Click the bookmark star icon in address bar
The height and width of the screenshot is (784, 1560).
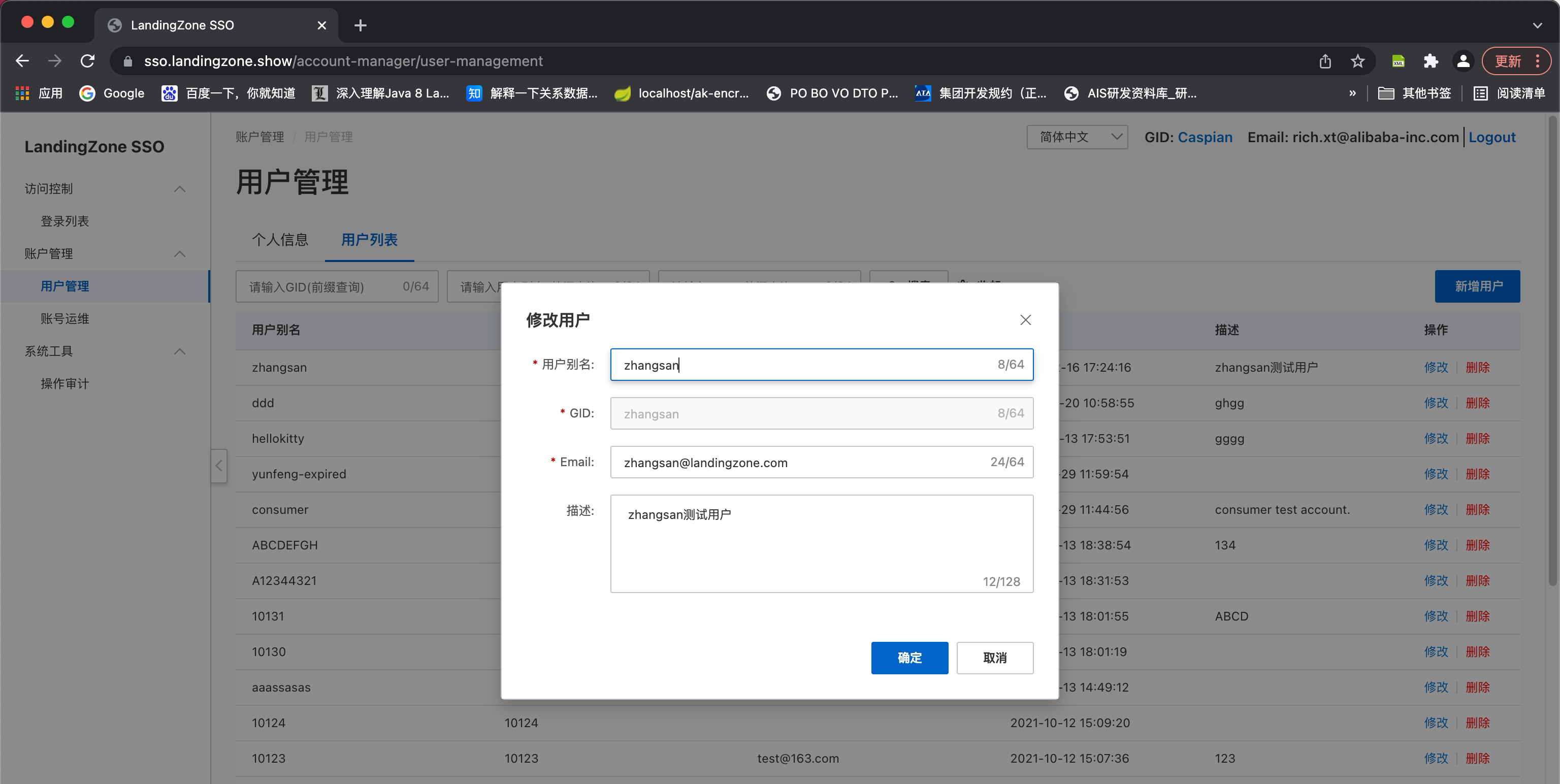[1357, 61]
